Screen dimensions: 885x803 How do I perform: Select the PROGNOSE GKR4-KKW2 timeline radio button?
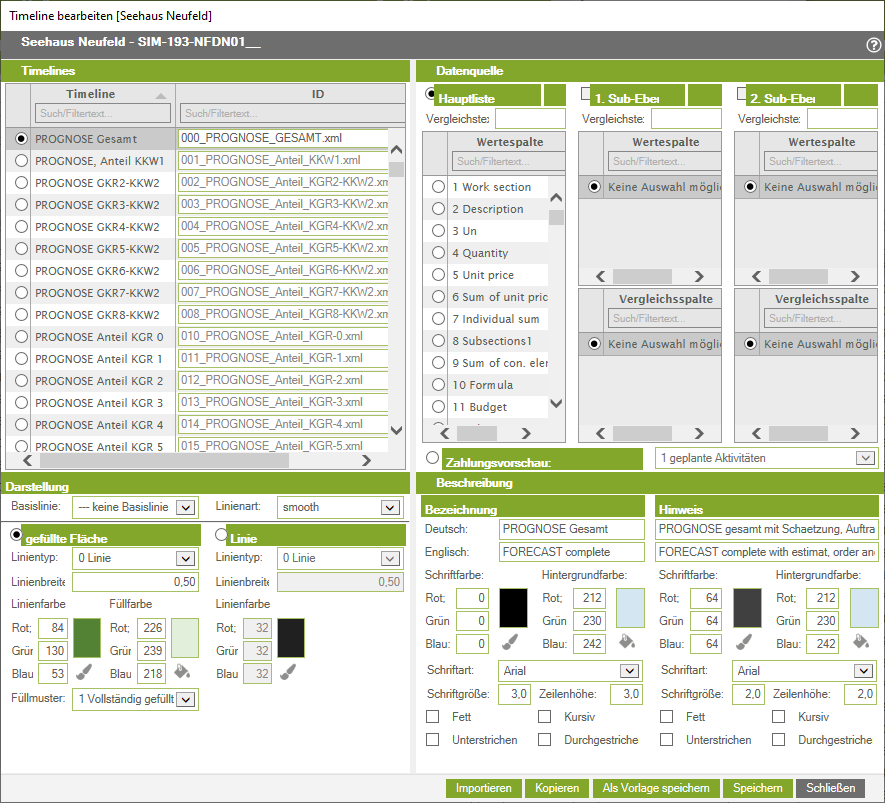(x=22, y=227)
